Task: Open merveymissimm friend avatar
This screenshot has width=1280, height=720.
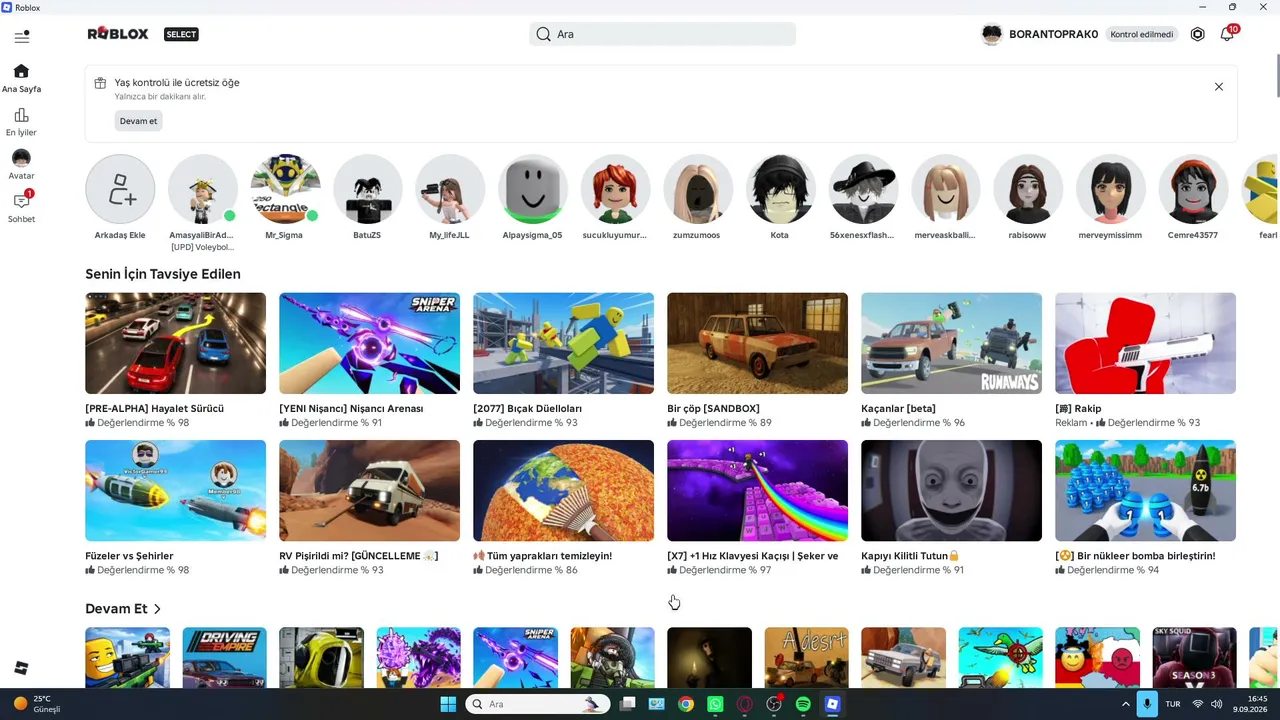Action: coord(1110,189)
